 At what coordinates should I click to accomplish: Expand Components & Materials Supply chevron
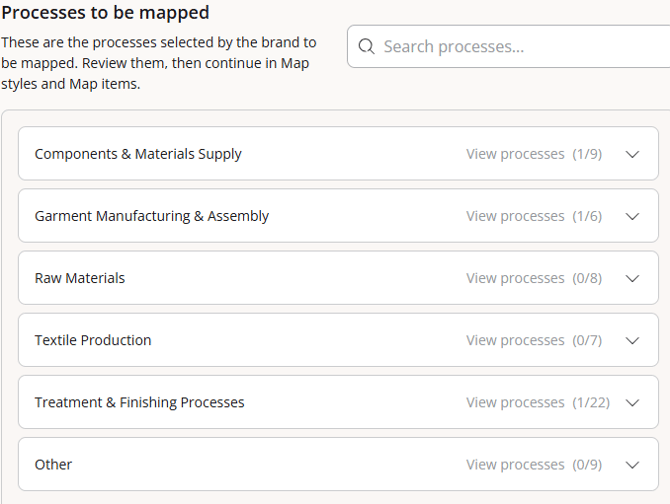pos(632,154)
